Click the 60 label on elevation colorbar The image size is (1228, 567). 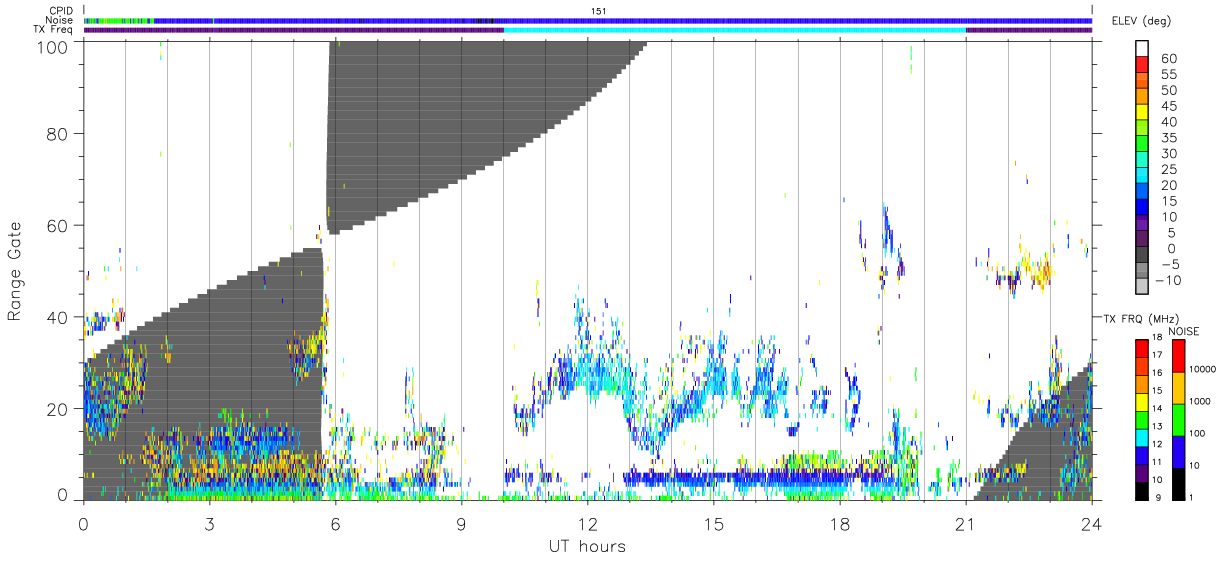tap(1169, 58)
